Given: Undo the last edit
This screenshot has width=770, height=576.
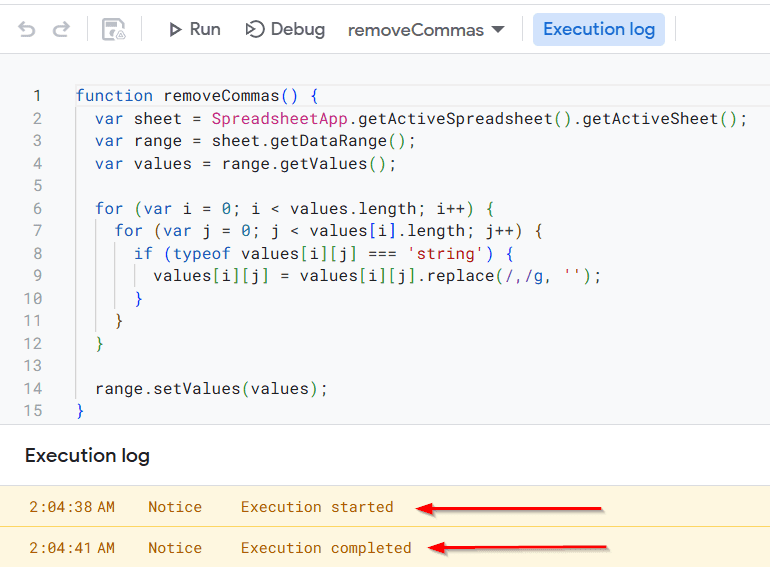Looking at the screenshot, I should [x=27, y=29].
